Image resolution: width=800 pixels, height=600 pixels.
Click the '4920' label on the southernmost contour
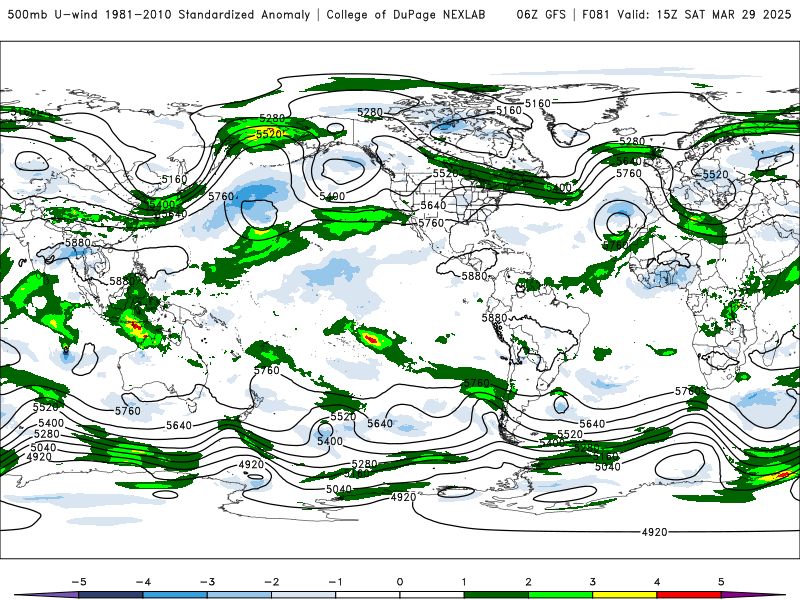point(655,532)
